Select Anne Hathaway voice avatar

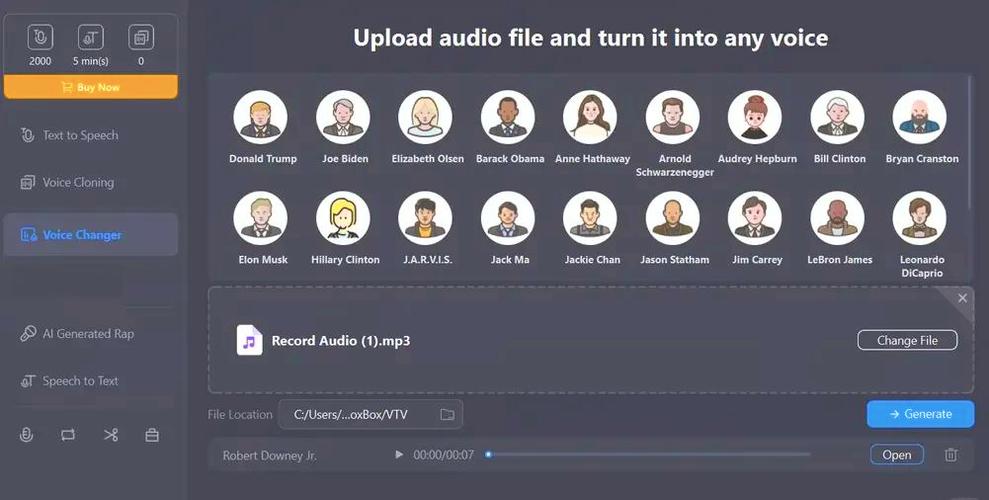(x=590, y=117)
